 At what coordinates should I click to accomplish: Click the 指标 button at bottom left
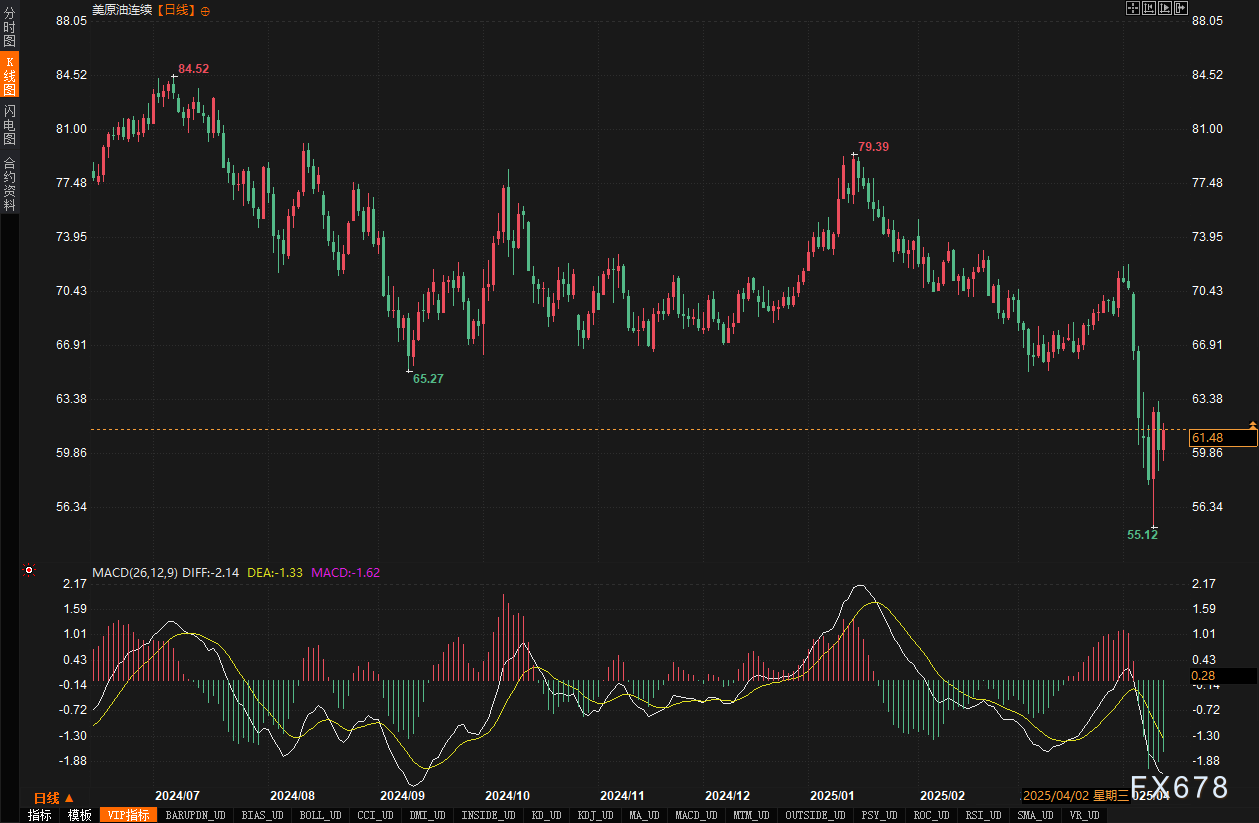(x=40, y=815)
